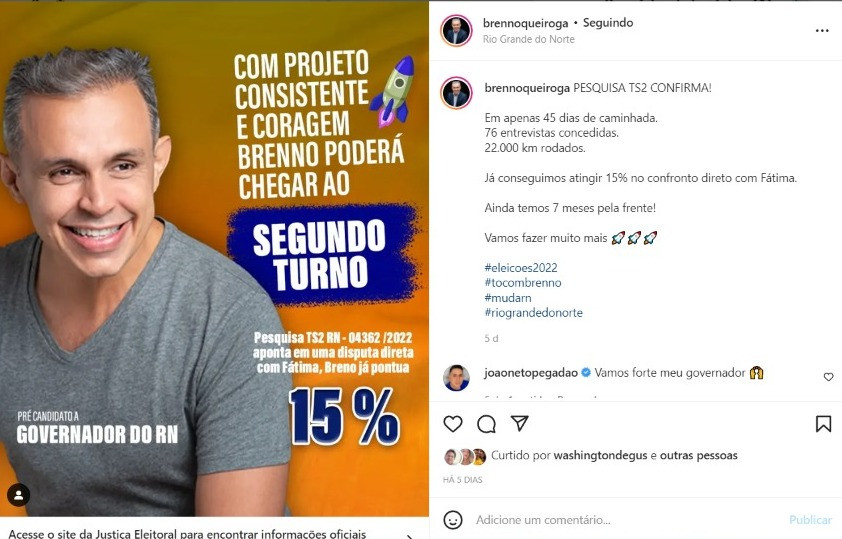Like joaonetopegadao's comment with the small heart
Image resolution: width=842 pixels, height=539 pixels.
click(829, 377)
